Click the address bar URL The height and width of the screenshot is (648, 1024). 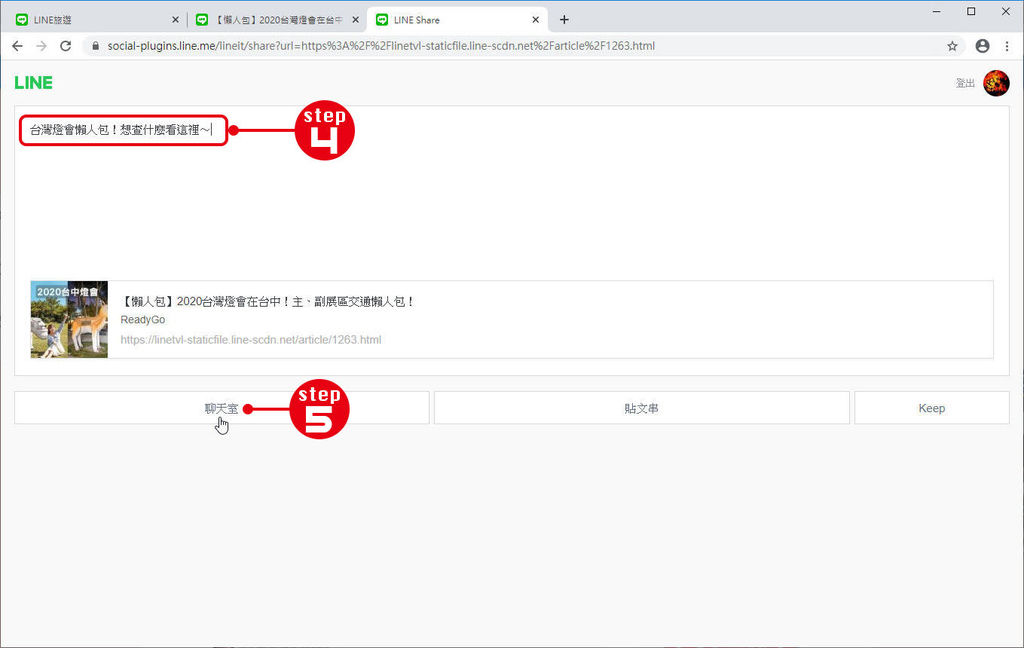(x=381, y=46)
